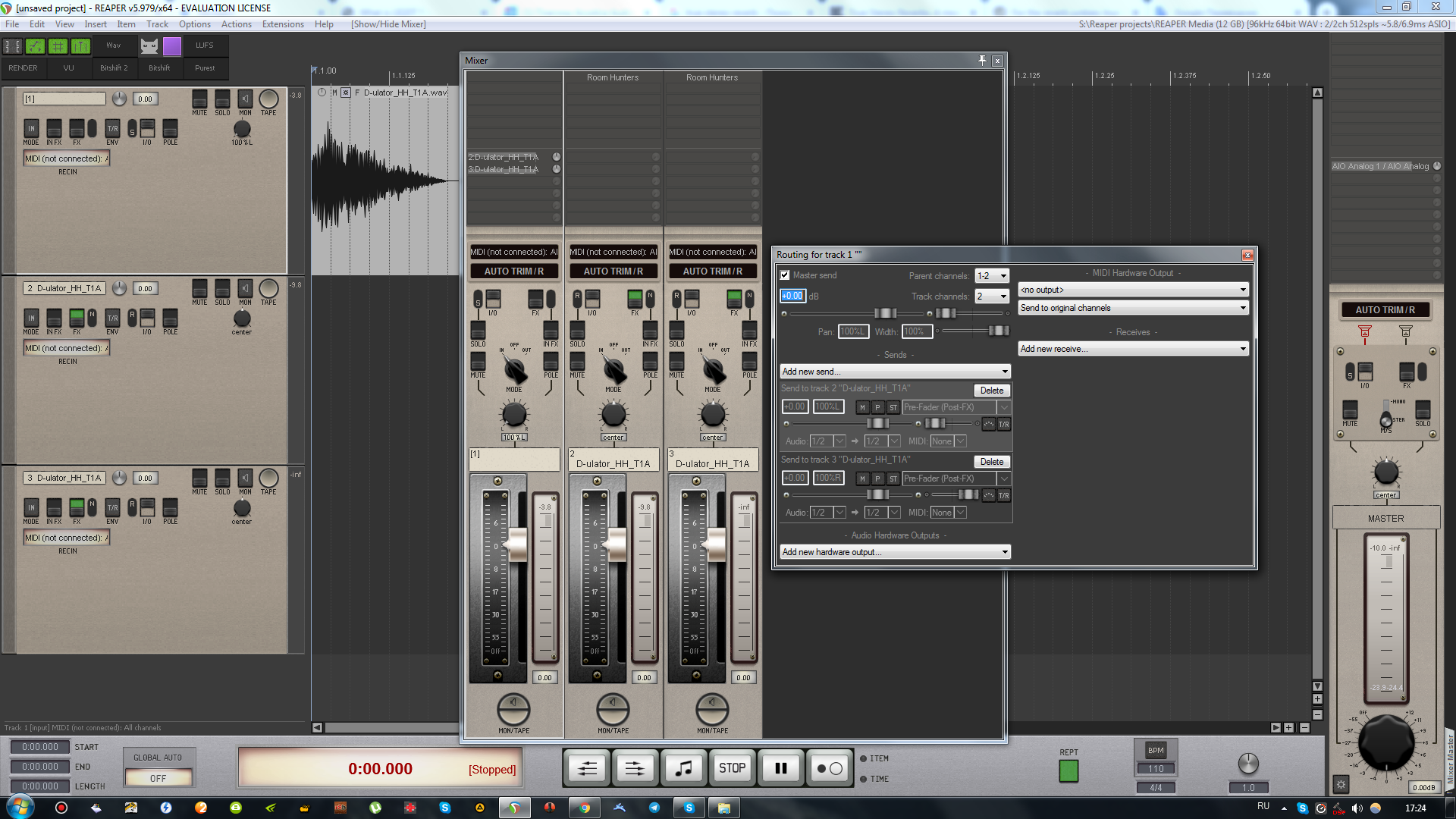
Task: Open the Actions menu
Action: coord(237,24)
